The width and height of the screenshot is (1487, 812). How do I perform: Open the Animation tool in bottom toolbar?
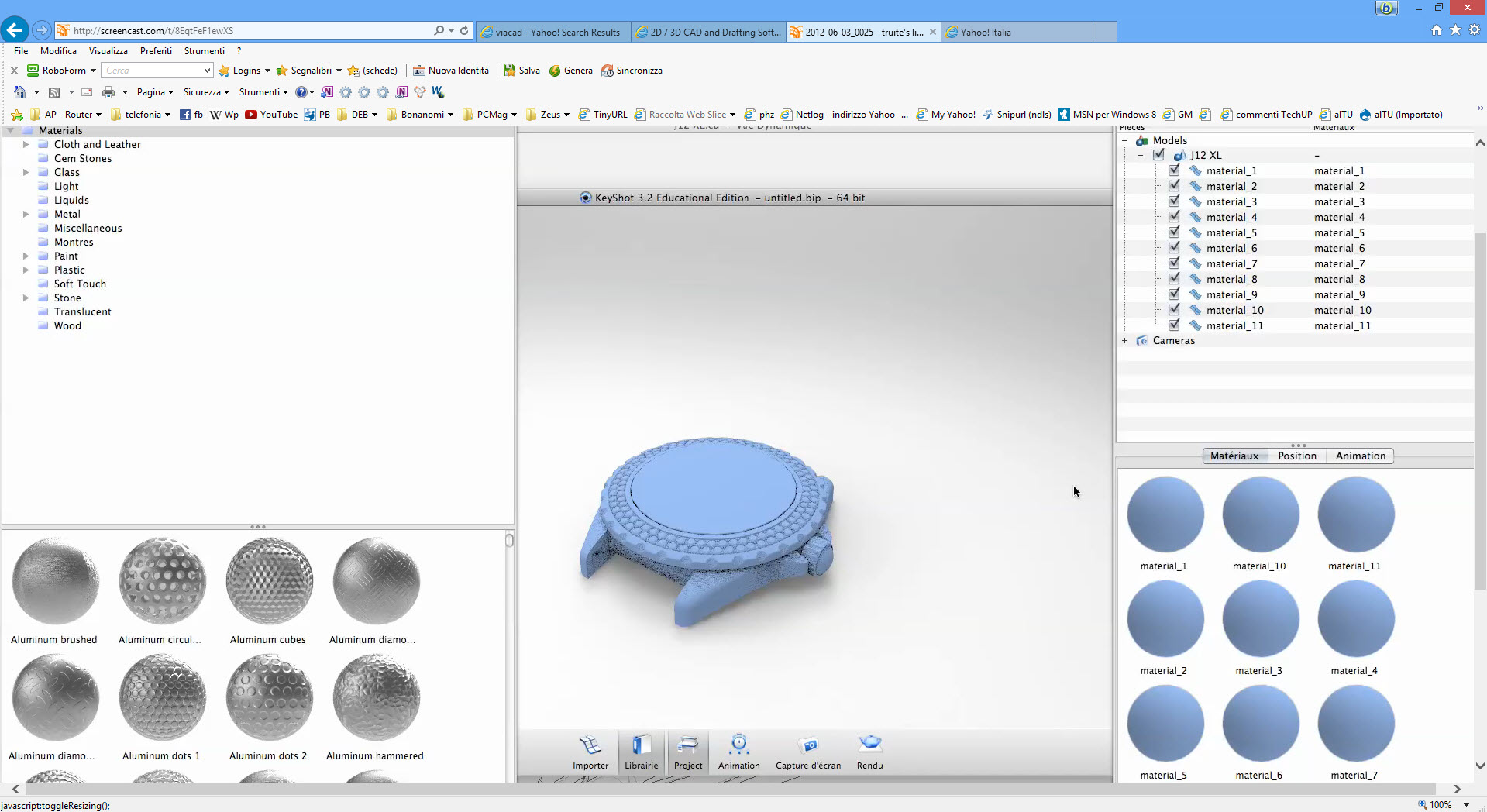(738, 752)
